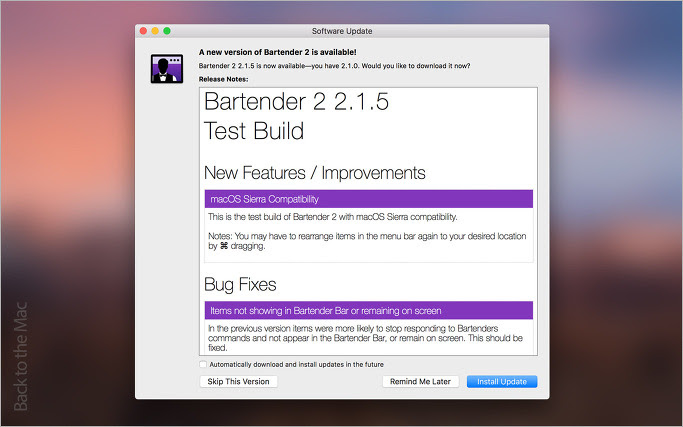
Task: Click the macOS Sierra Compatibility purple header
Action: [x=369, y=199]
